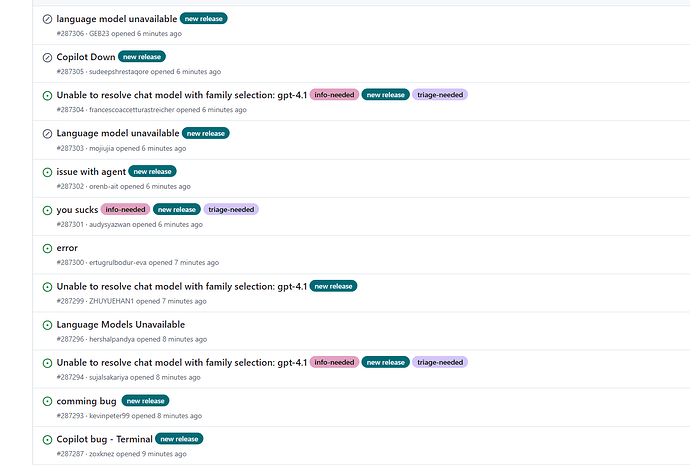The image size is (690, 465).
Task: Open the issue with agent title
Action: (x=91, y=172)
